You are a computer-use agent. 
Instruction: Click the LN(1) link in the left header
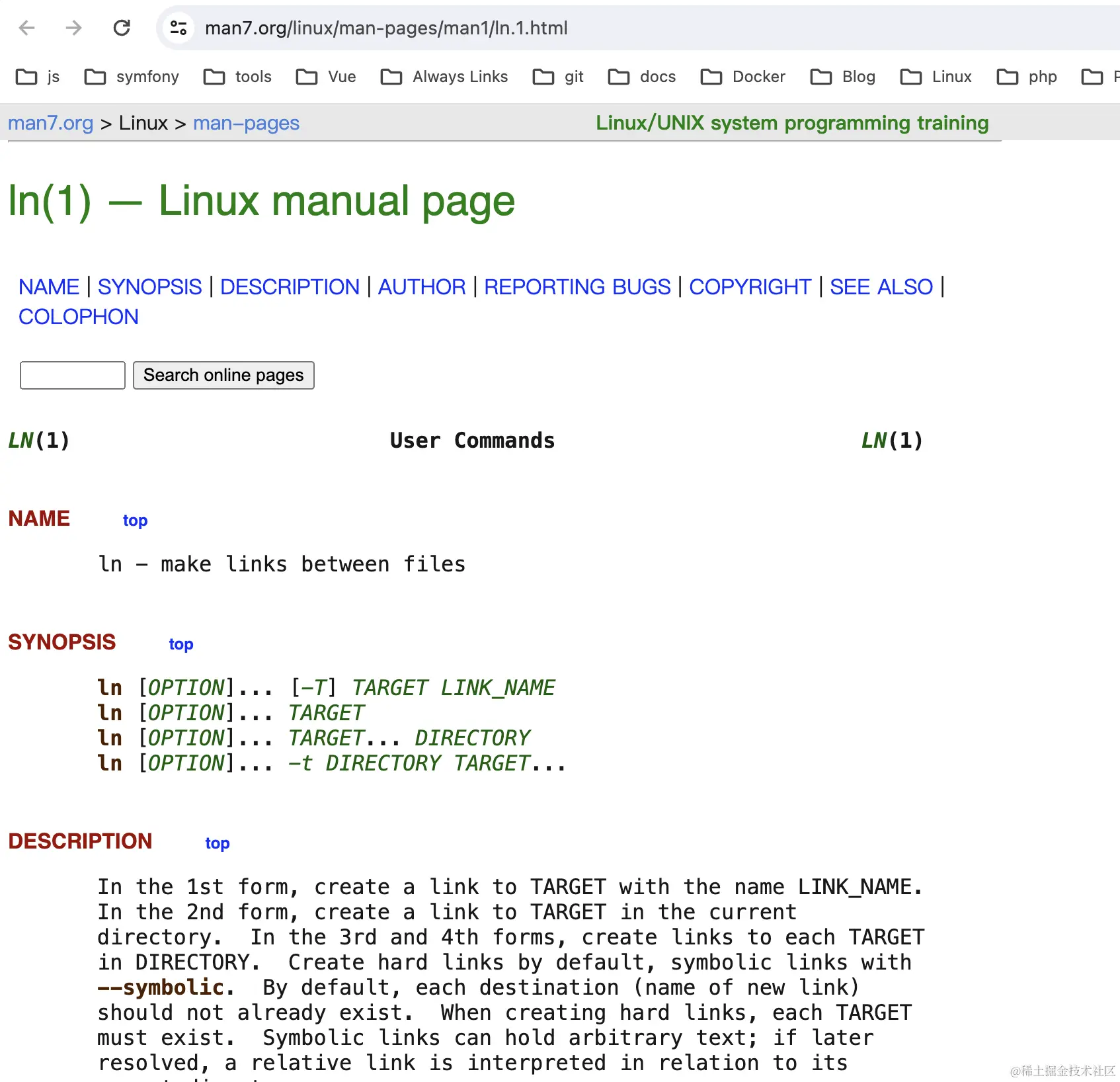[x=39, y=440]
